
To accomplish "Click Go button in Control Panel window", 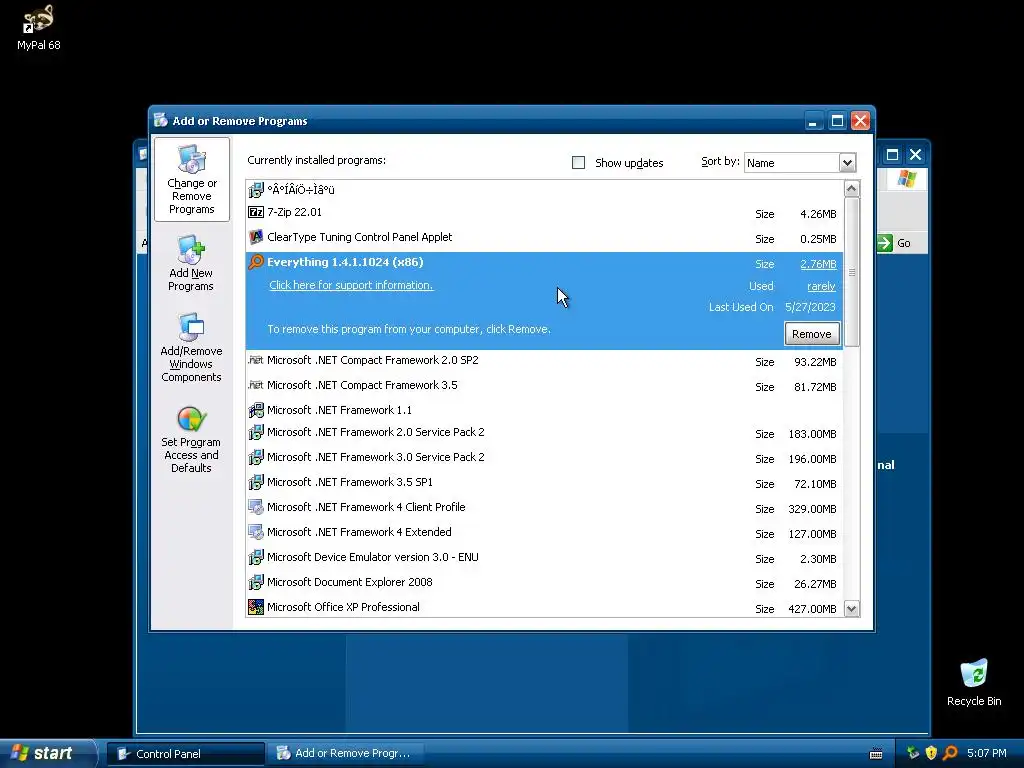I will (895, 243).
